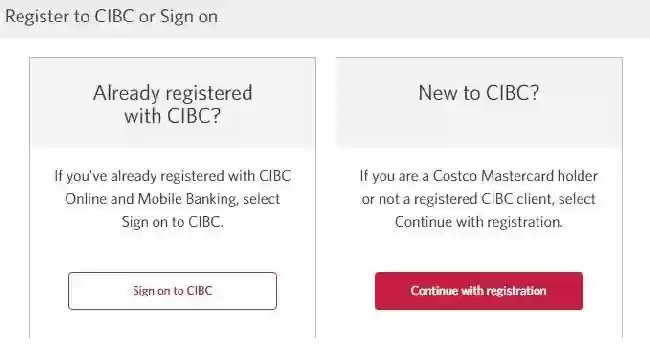Click the gray header area of the left card
650x360 pixels.
tap(172, 103)
